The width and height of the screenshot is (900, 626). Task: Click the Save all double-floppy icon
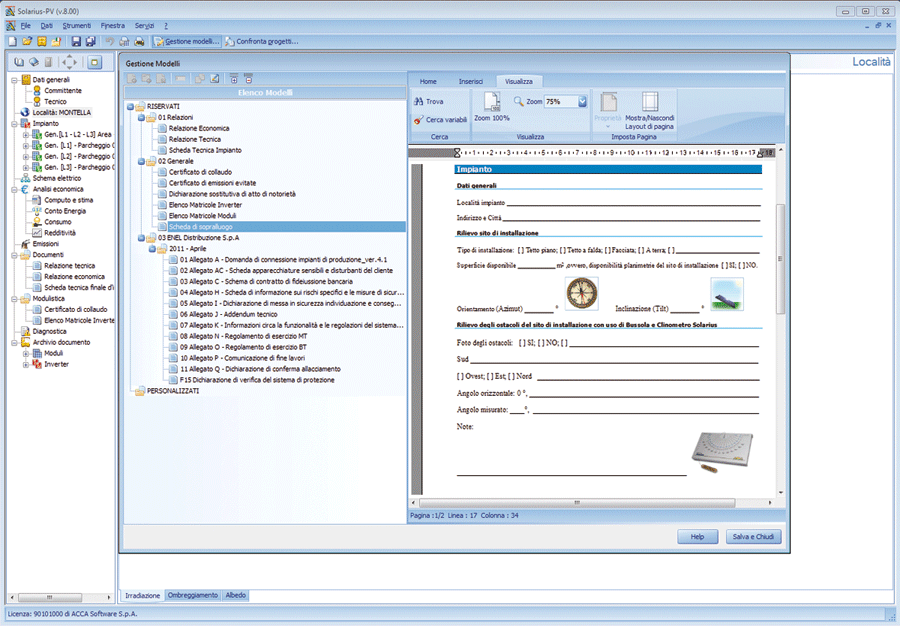pyautogui.click(x=91, y=41)
